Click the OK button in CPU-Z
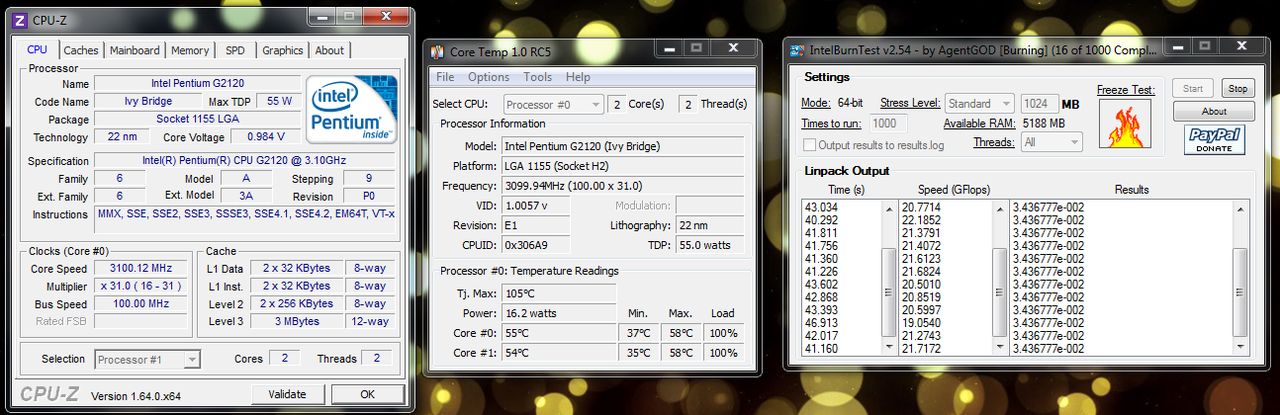 point(367,394)
